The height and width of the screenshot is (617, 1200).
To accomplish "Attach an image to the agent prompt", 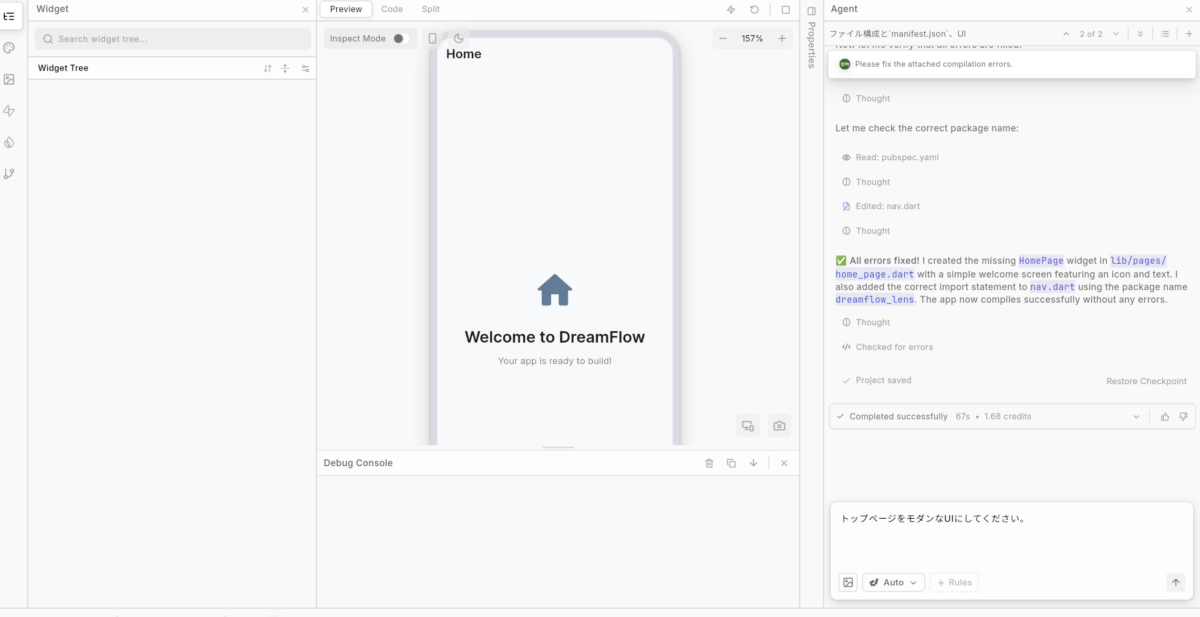I will (x=848, y=582).
